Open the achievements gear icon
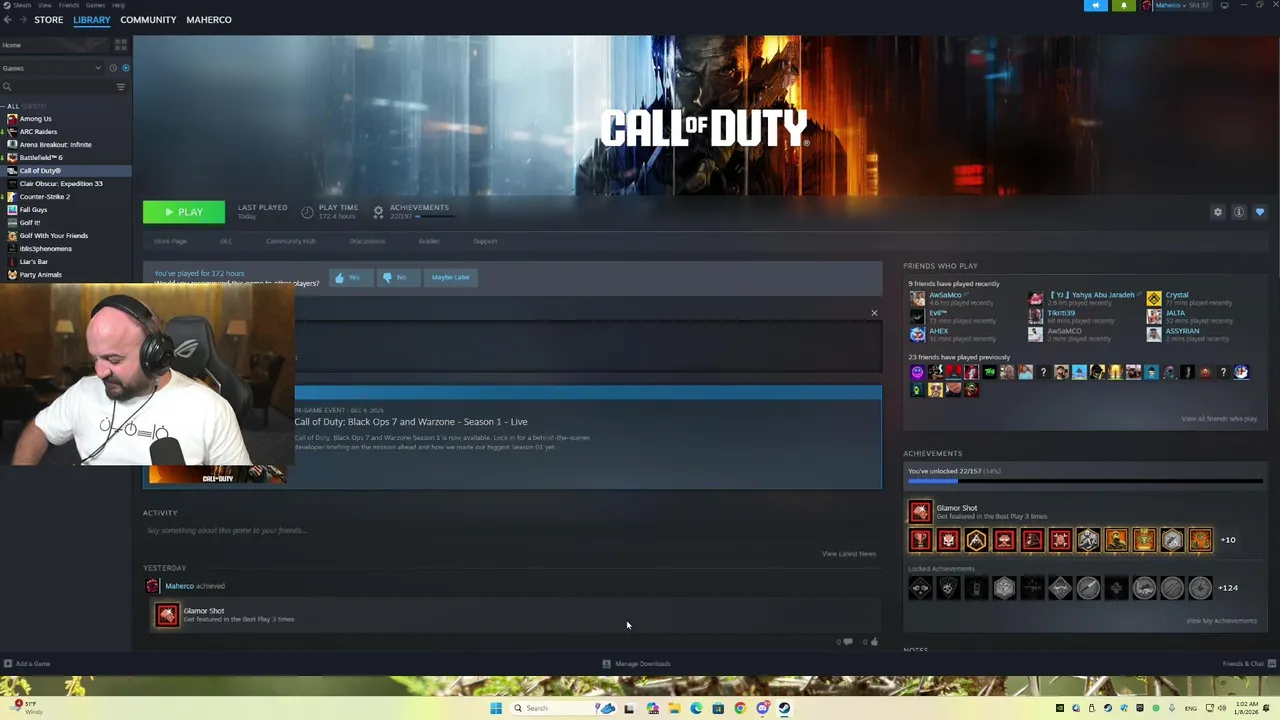Viewport: 1280px width, 720px height. [x=378, y=212]
